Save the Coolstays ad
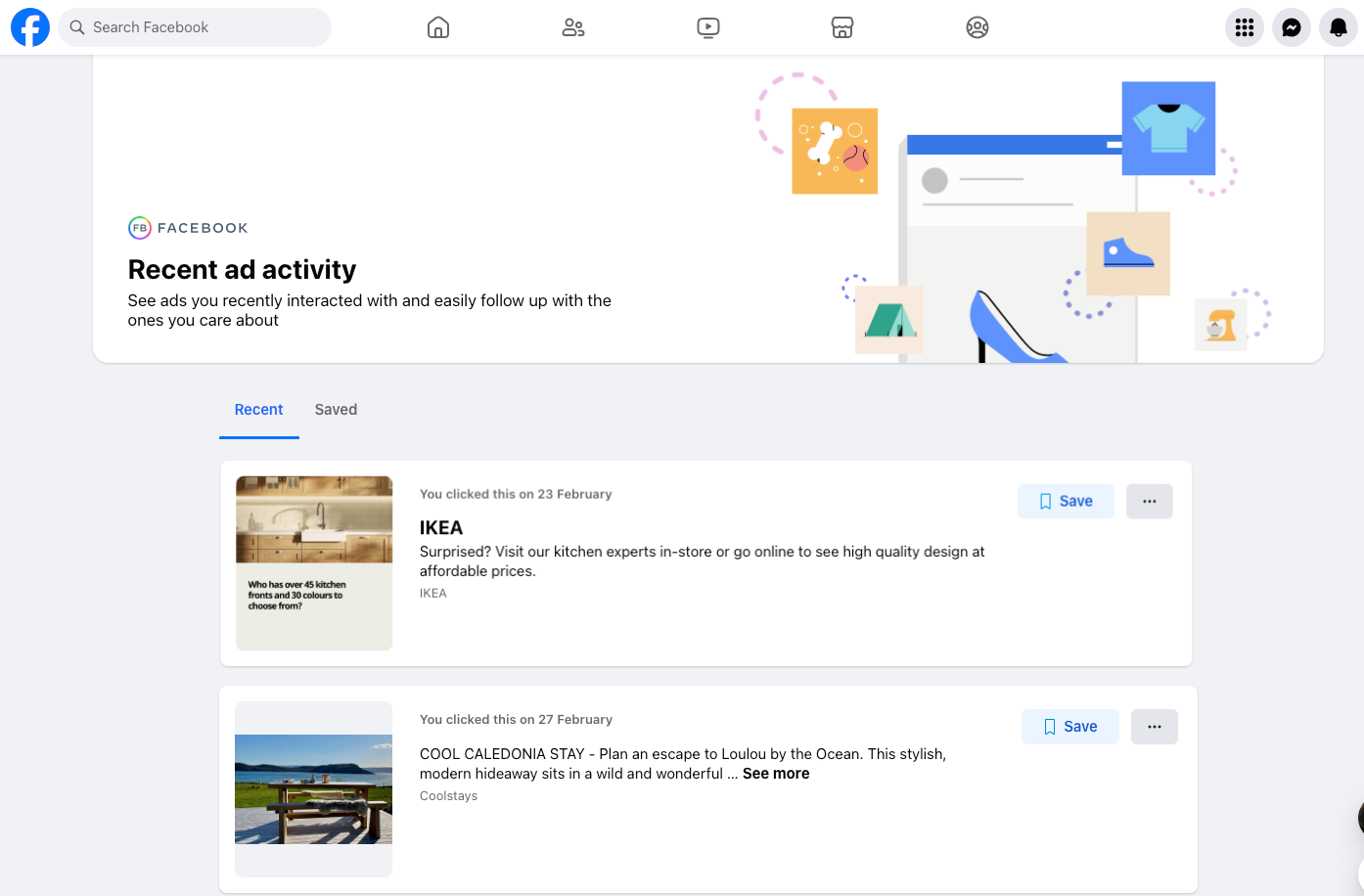Image resolution: width=1364 pixels, height=896 pixels. tap(1070, 727)
